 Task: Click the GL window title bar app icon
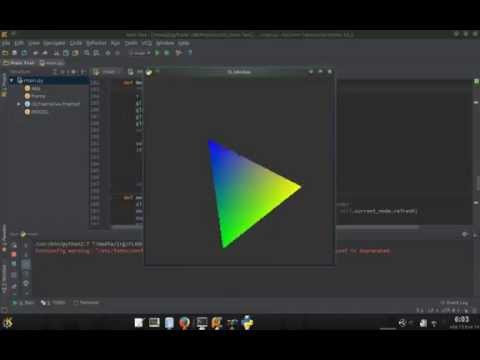149,72
